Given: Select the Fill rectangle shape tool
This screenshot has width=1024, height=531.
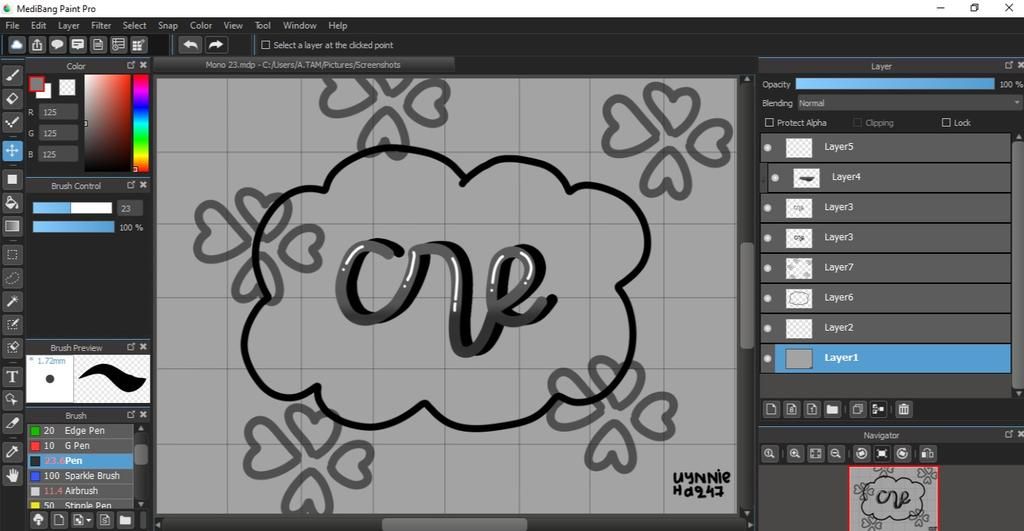Looking at the screenshot, I should pyautogui.click(x=12, y=179).
